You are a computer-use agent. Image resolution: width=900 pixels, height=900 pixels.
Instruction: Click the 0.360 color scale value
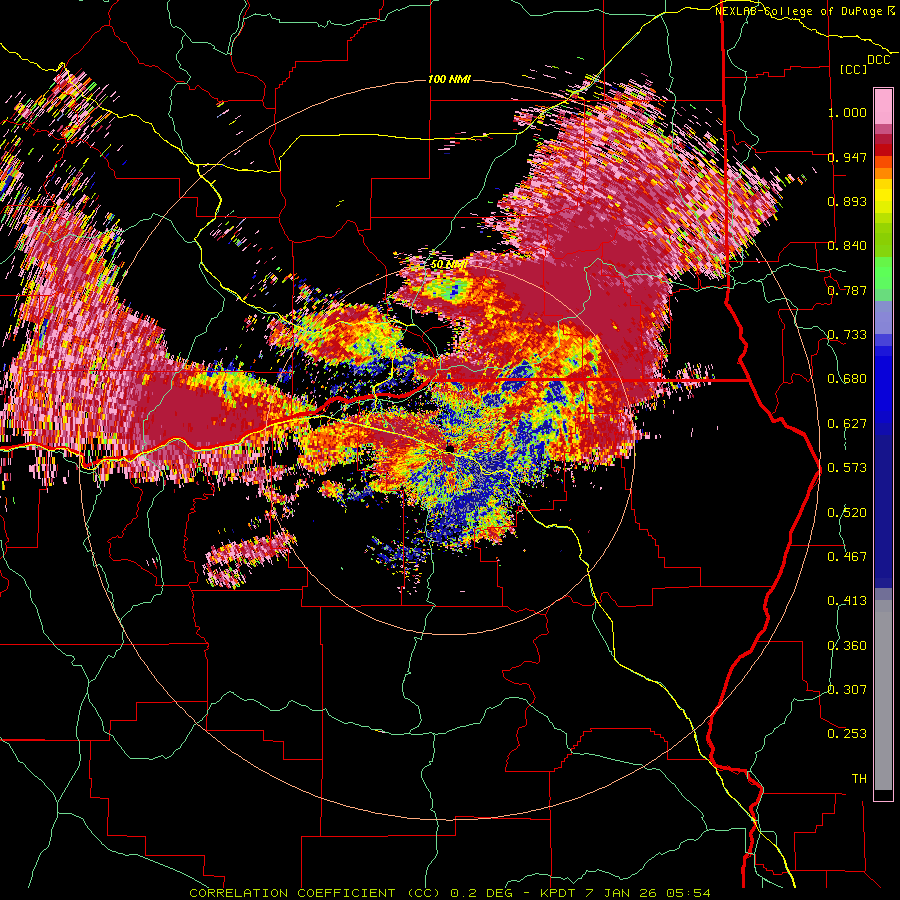click(x=847, y=646)
